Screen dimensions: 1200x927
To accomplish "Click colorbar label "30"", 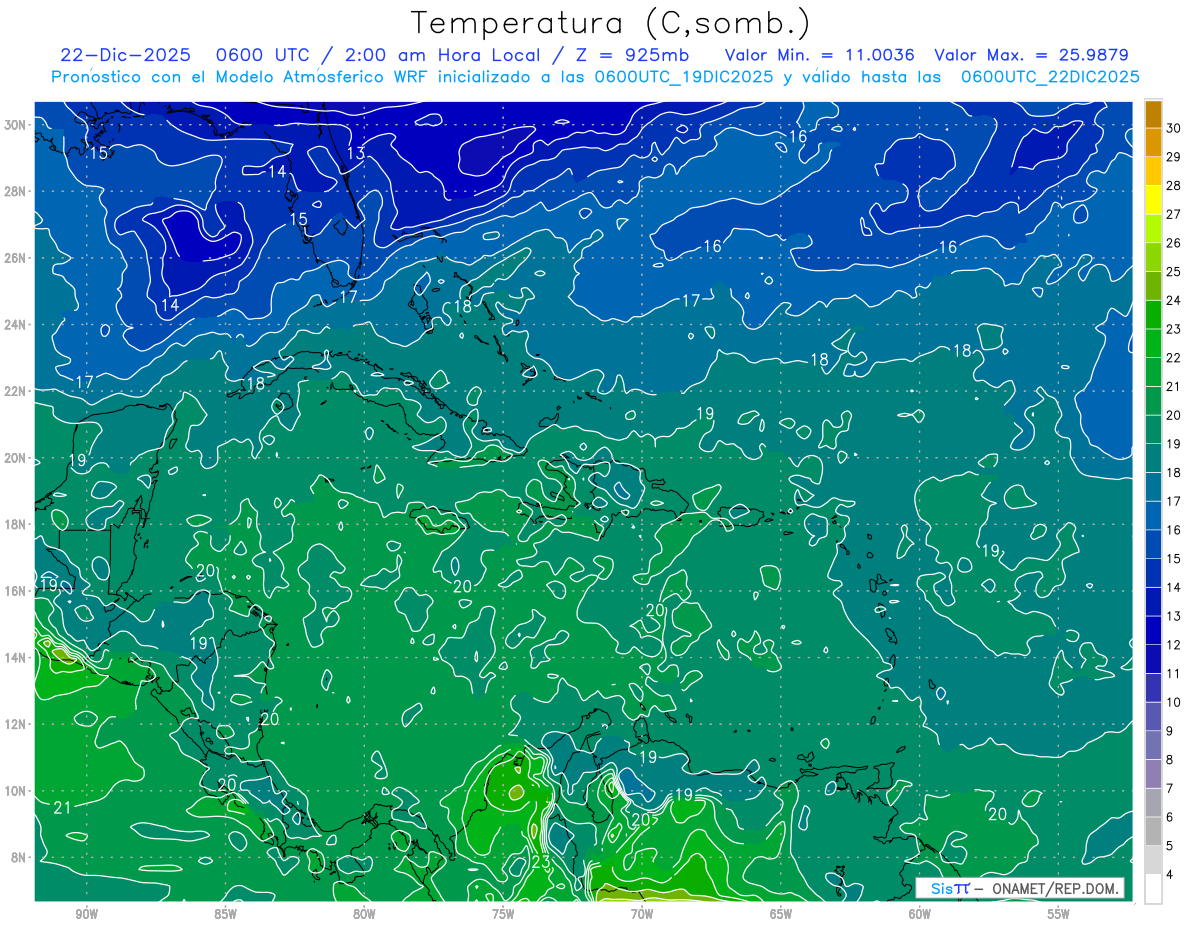I will [x=1174, y=128].
